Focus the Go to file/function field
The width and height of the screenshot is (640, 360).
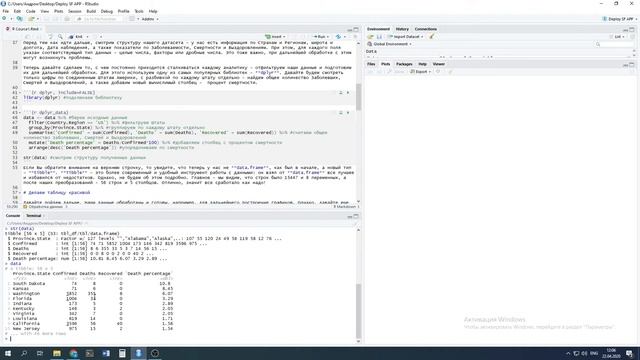(x=100, y=19)
